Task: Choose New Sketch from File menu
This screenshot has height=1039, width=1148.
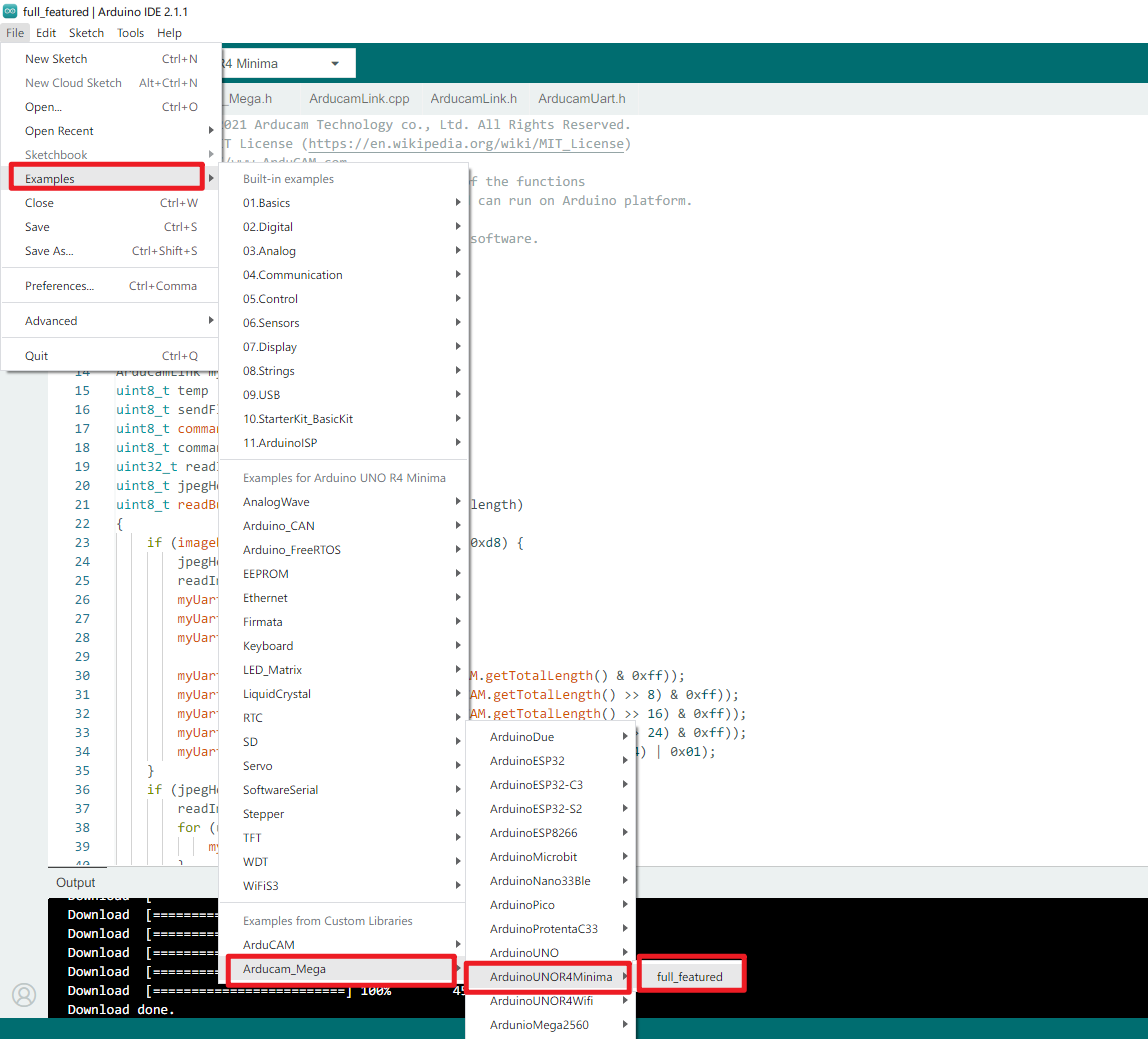Action: [x=111, y=59]
